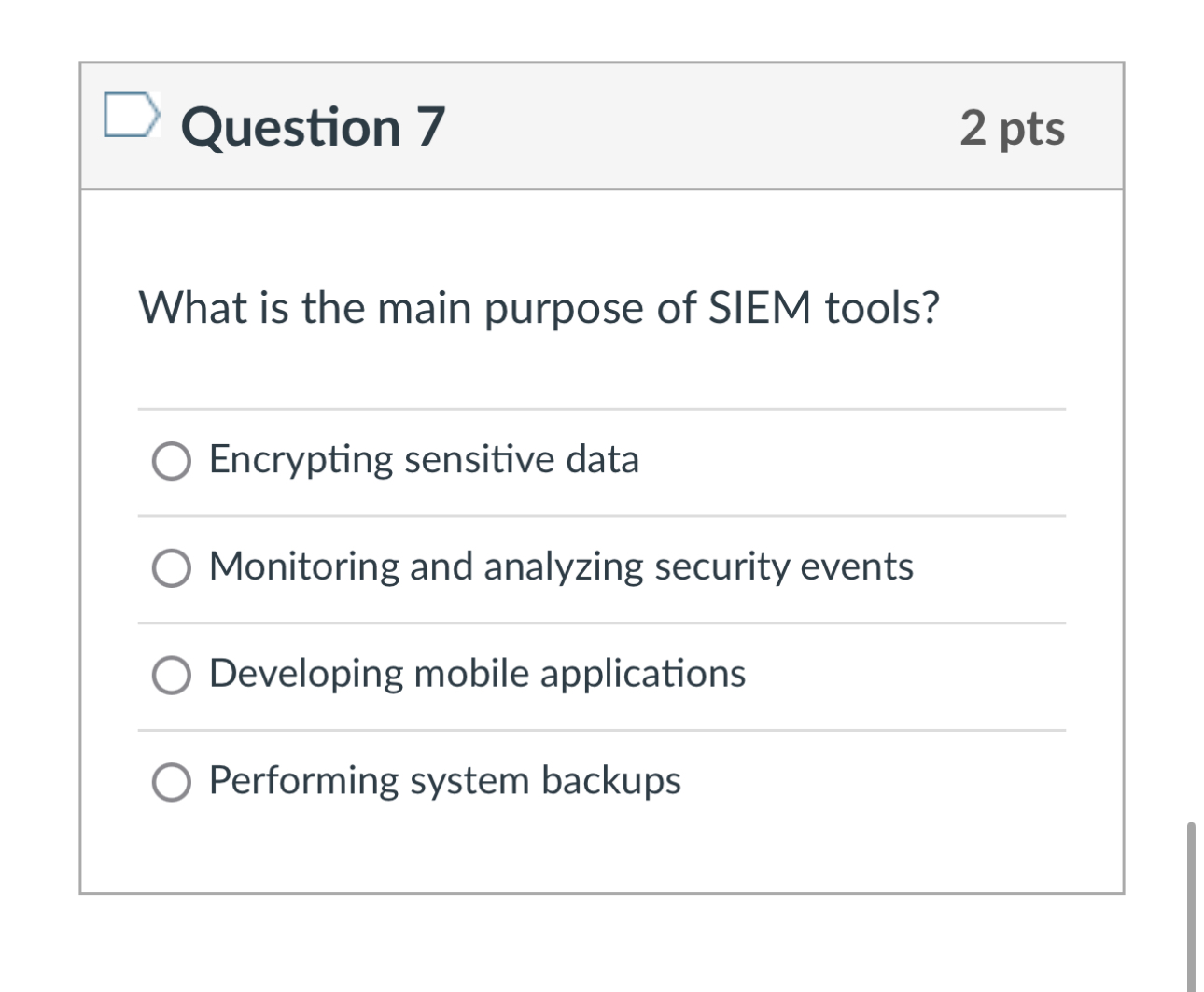Image resolution: width=1204 pixels, height=992 pixels.
Task: Select the radio button for Encrypting sensitive data
Action: pos(171,460)
